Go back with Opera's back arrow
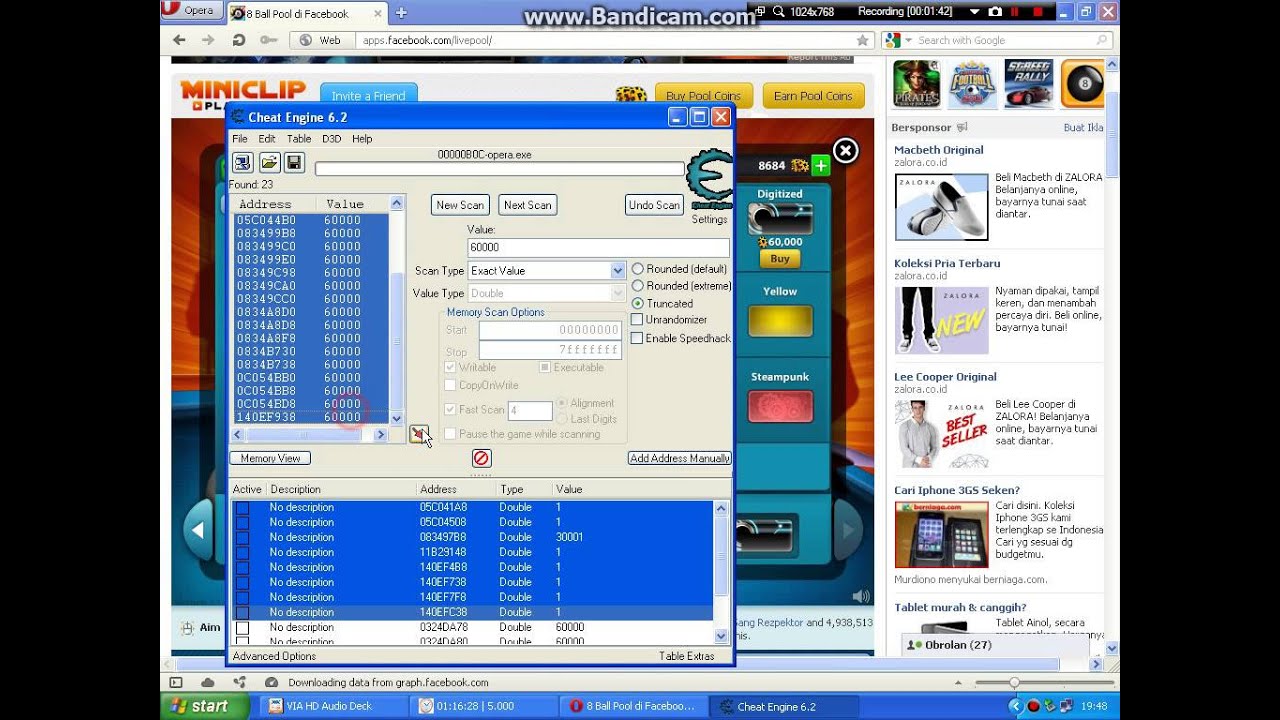1280x720 pixels. point(179,40)
